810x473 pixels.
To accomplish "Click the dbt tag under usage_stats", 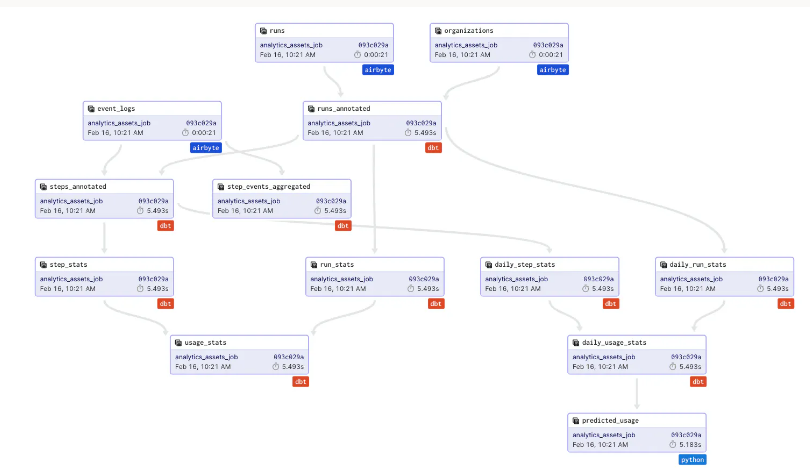I will [299, 382].
